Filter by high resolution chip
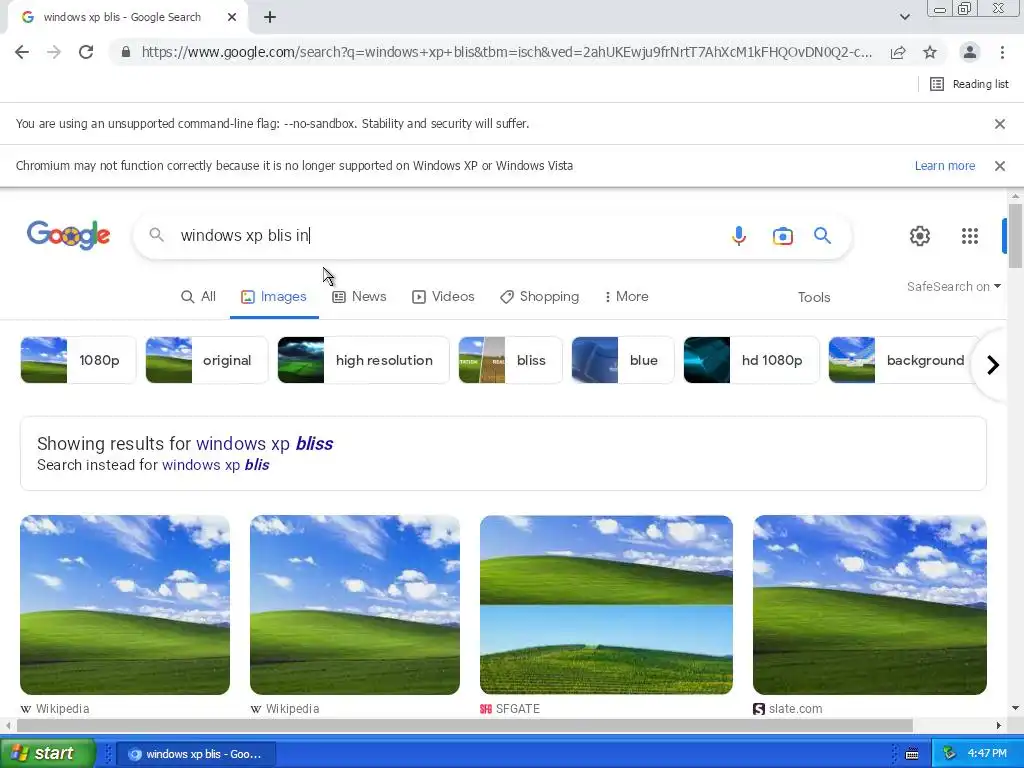 [x=363, y=360]
